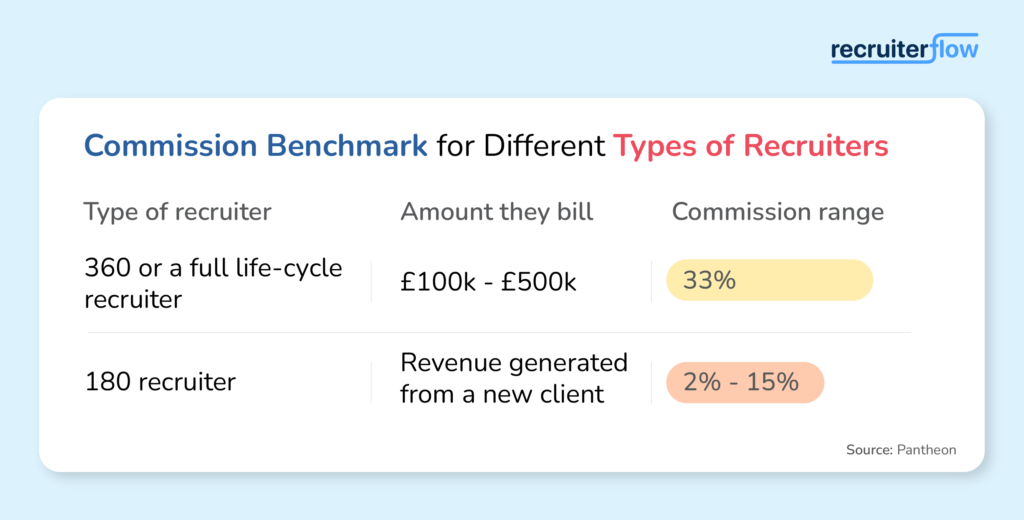
Task: Click the 2% - 15% text value
Action: click(741, 382)
